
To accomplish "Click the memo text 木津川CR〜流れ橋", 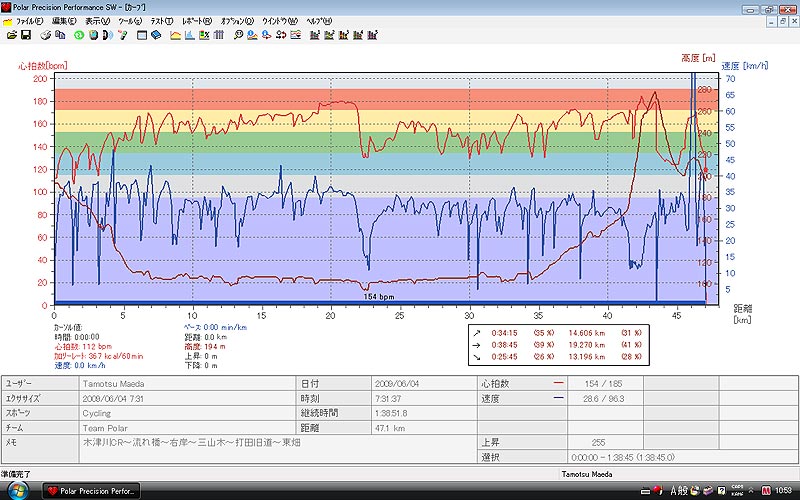I will pyautogui.click(x=191, y=442).
